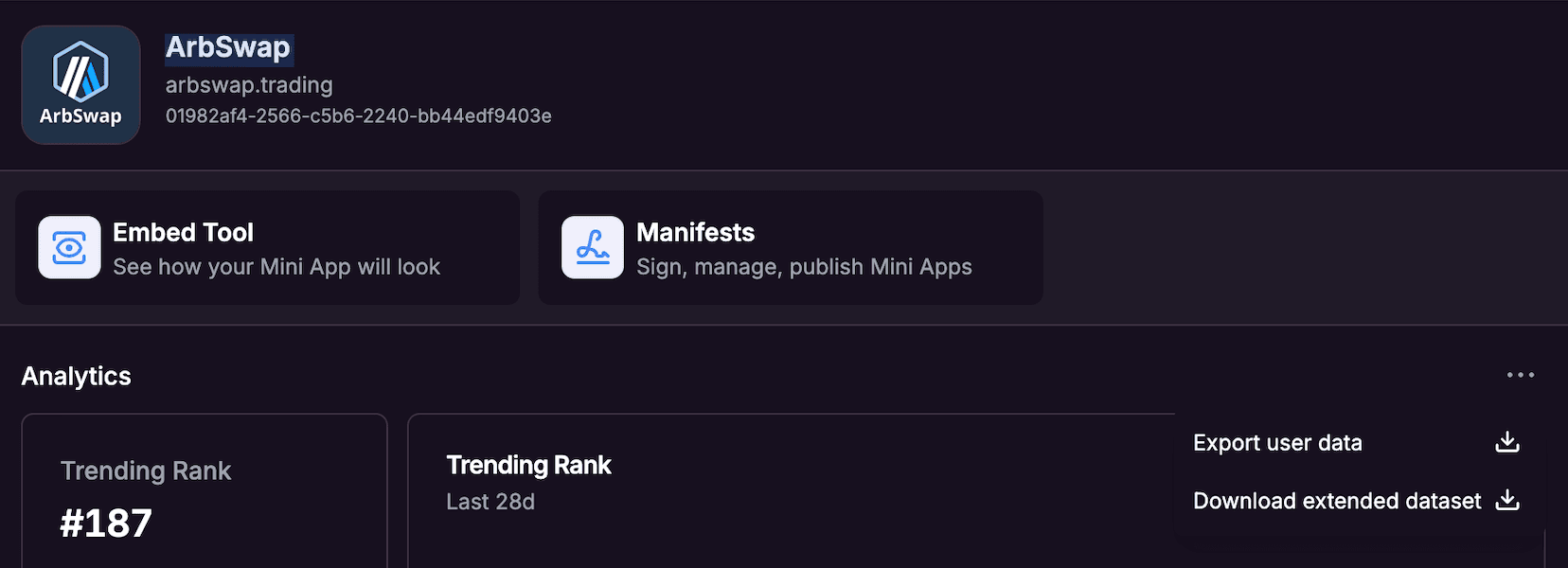Click the Last 28d period label
This screenshot has height=568, width=1568.
[x=490, y=502]
